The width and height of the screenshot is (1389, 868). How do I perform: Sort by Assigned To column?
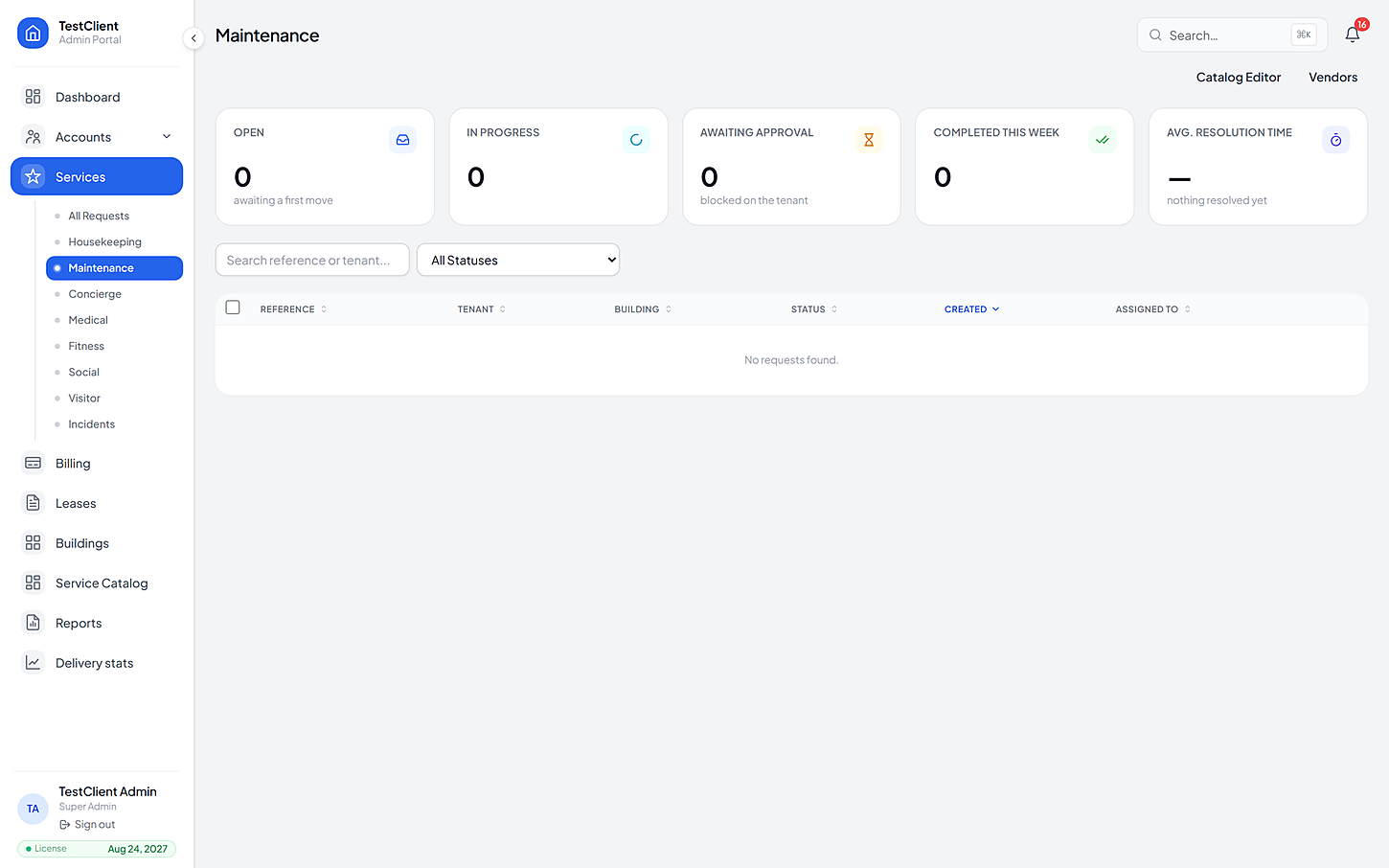coord(1152,309)
